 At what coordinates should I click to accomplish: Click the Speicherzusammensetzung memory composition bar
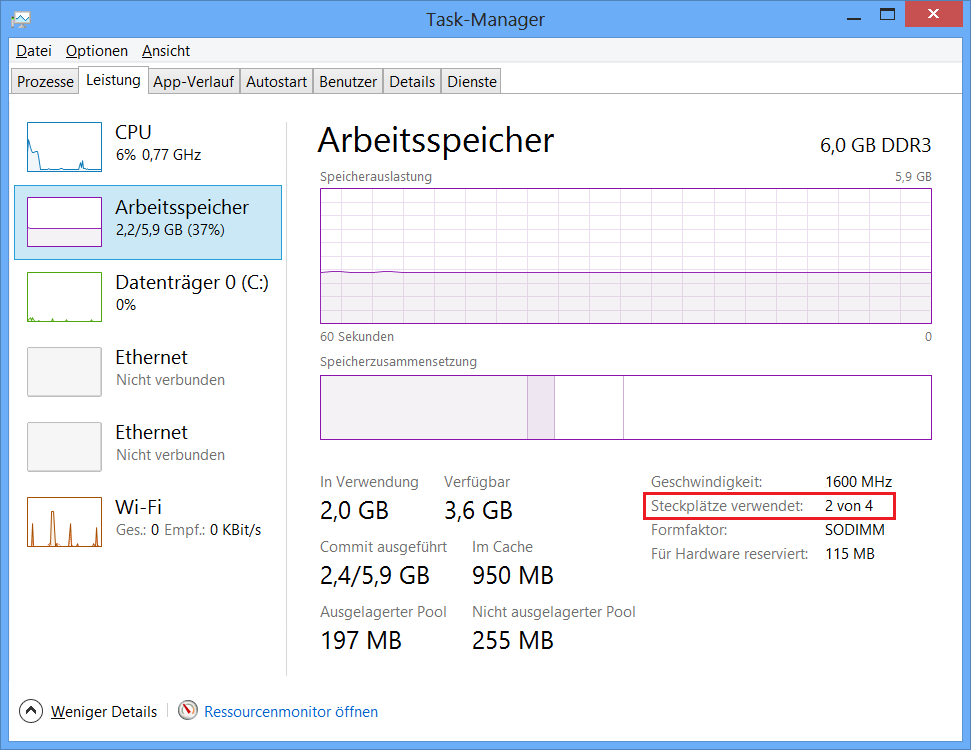tap(625, 407)
